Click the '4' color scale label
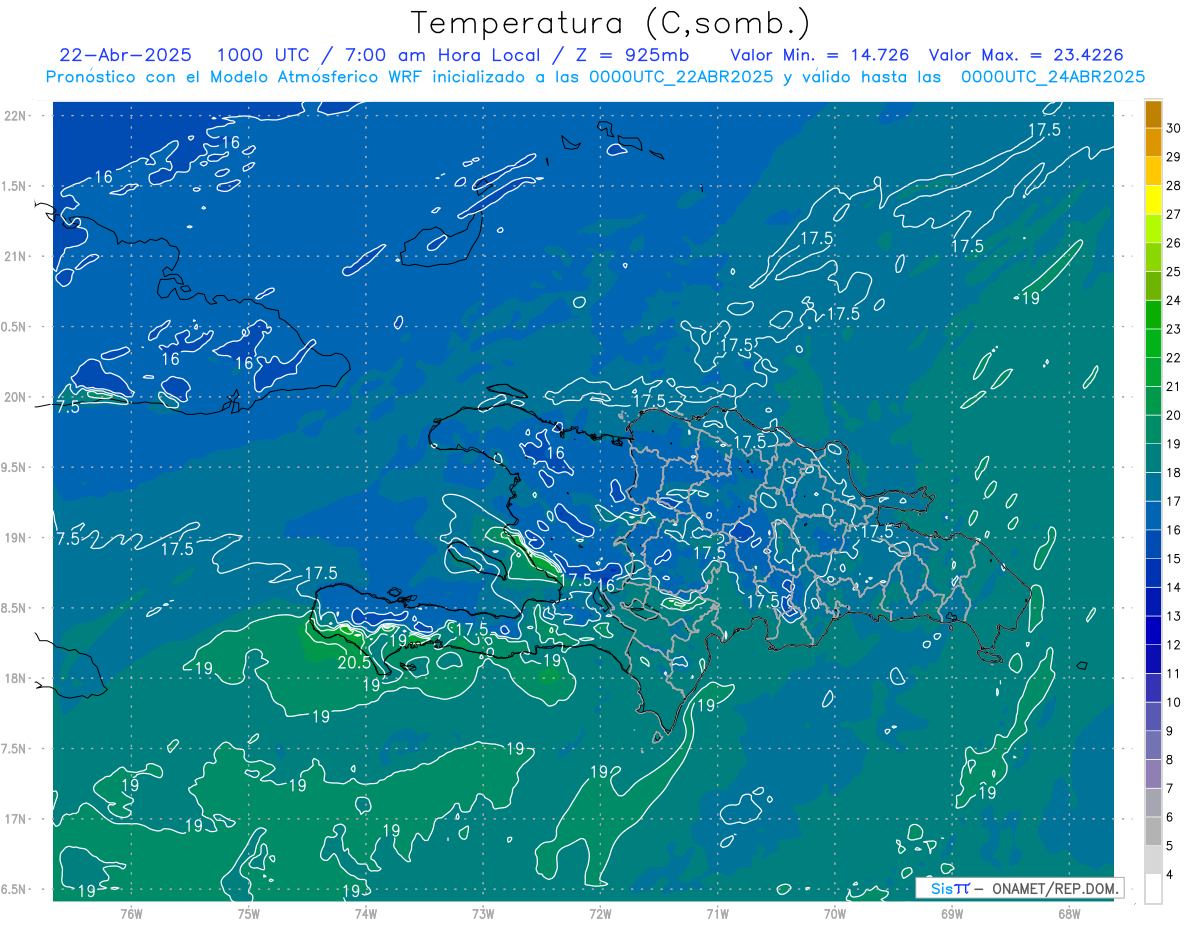 click(1171, 875)
